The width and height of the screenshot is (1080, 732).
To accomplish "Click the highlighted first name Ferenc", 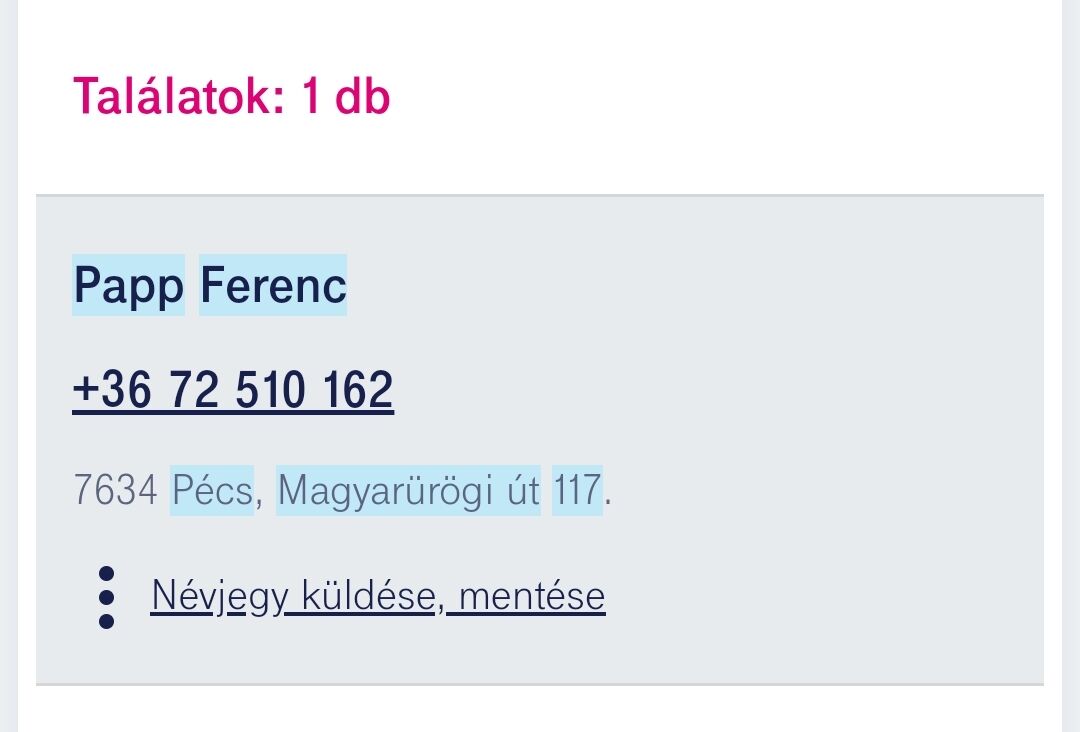I will (x=273, y=285).
